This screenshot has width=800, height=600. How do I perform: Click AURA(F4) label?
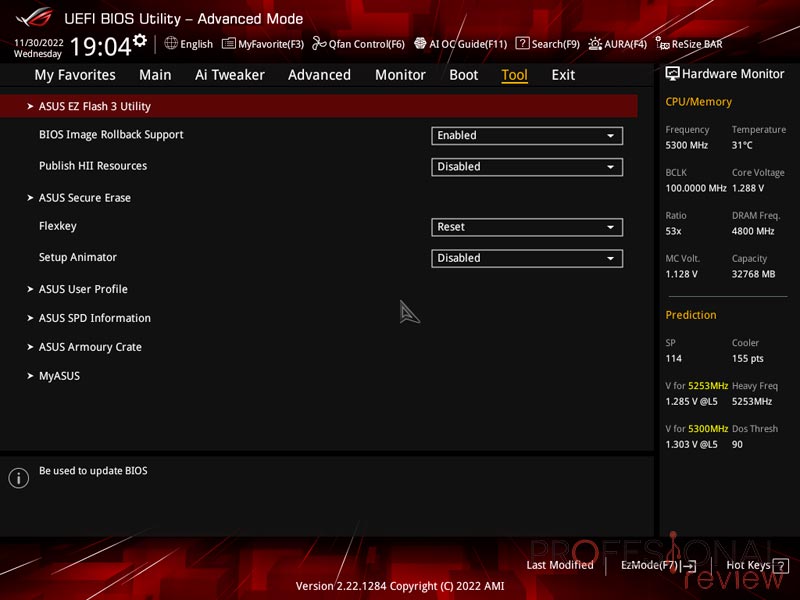point(626,44)
